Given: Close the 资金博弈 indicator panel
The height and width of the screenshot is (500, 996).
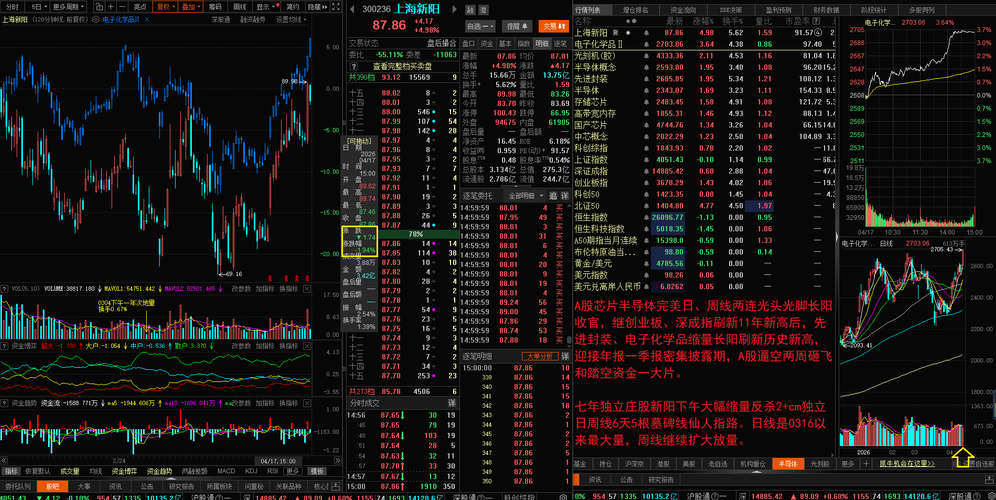Looking at the screenshot, I should click(x=307, y=346).
